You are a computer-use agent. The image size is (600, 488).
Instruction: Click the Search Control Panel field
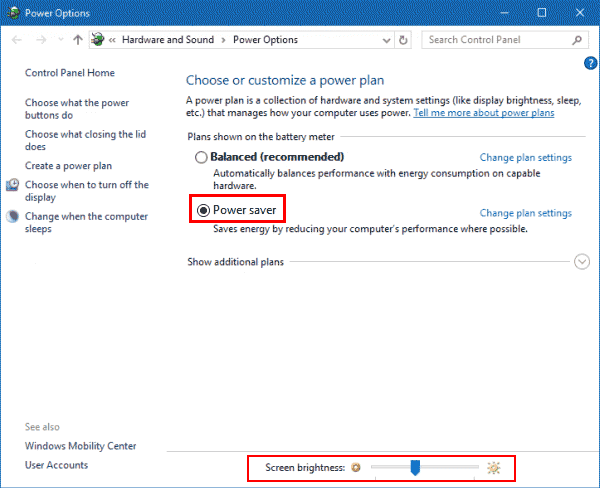(x=505, y=39)
